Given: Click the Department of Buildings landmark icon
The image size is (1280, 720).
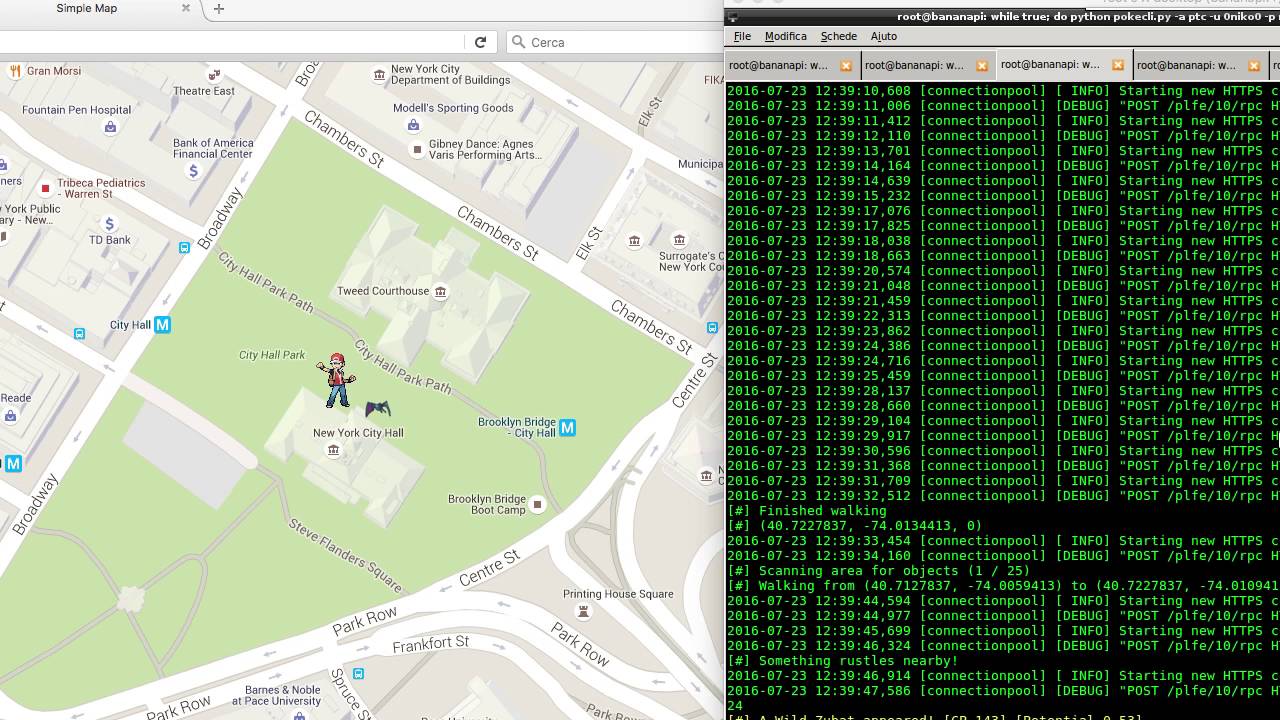Looking at the screenshot, I should click(x=379, y=75).
